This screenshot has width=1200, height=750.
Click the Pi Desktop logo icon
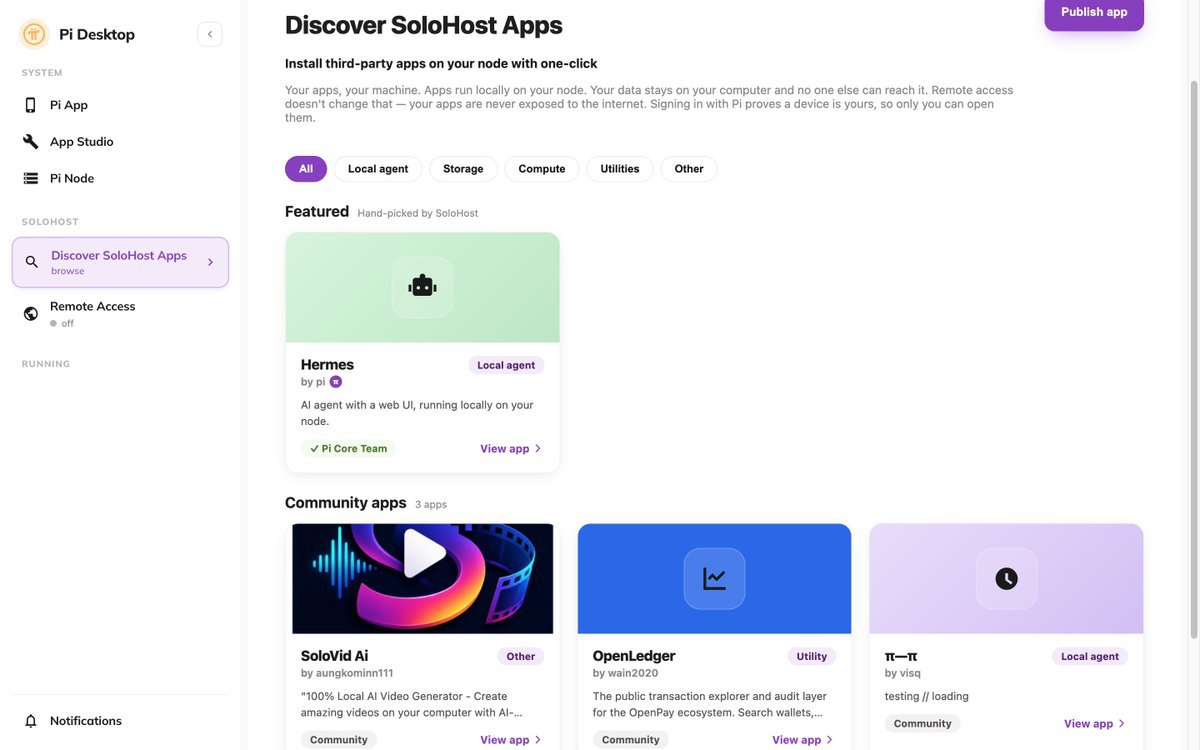[x=35, y=34]
